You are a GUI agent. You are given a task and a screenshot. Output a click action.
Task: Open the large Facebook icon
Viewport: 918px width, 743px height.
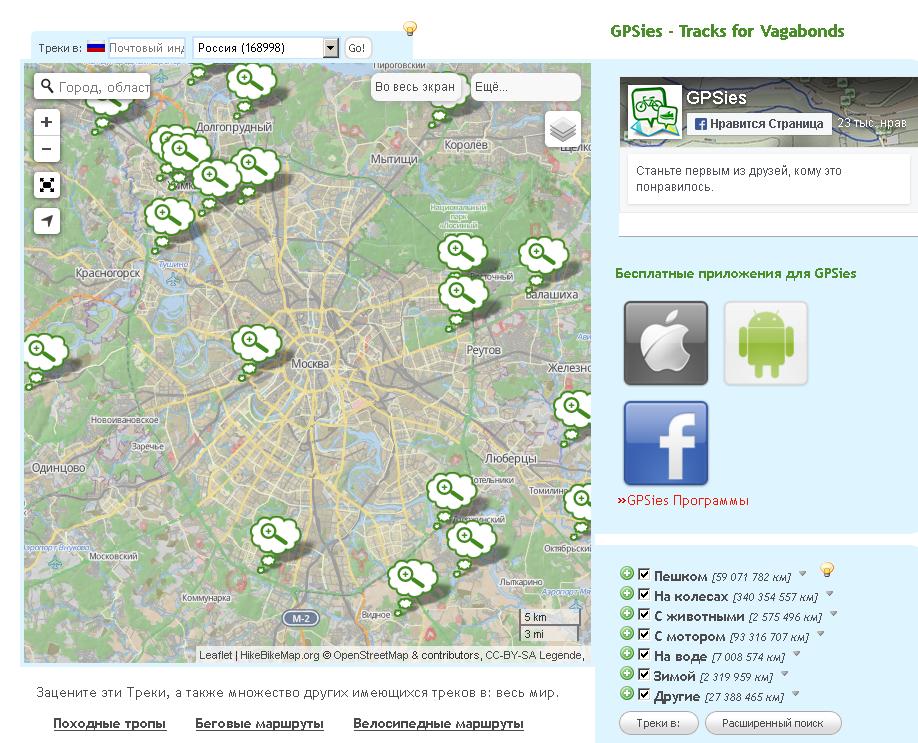point(666,443)
